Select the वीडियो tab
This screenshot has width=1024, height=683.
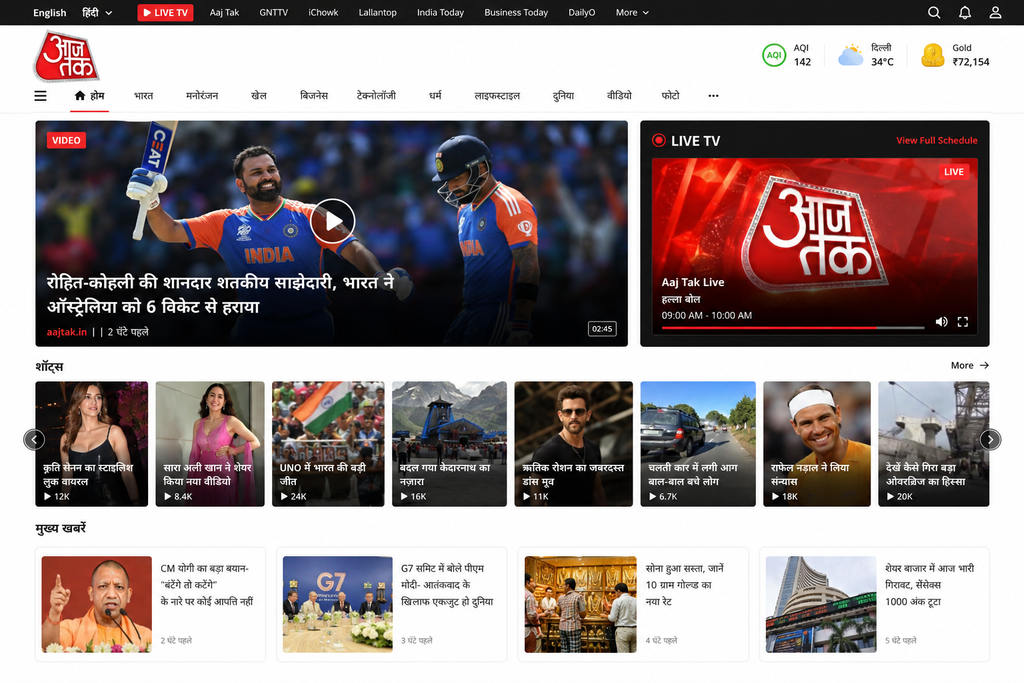pyautogui.click(x=619, y=96)
